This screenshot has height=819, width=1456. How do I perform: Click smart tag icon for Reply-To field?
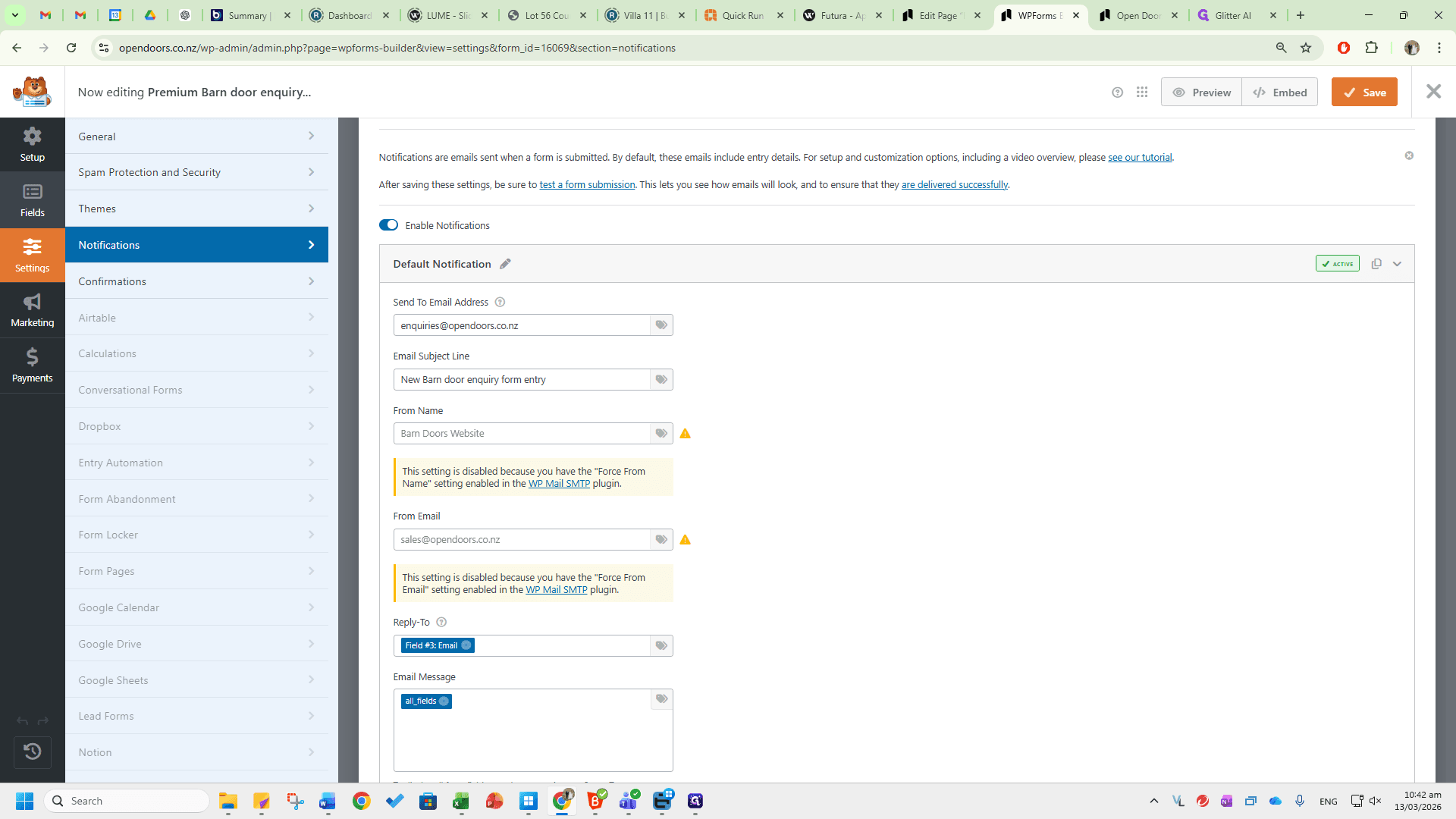click(x=661, y=645)
